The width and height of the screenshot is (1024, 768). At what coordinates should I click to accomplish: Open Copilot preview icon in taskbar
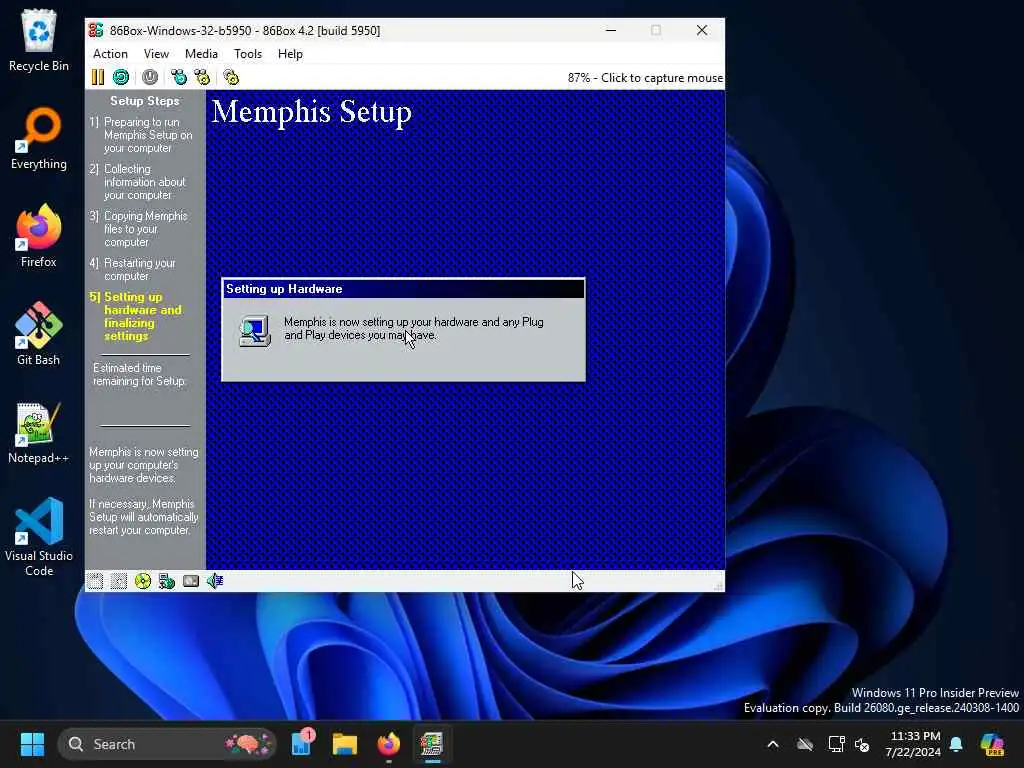992,744
